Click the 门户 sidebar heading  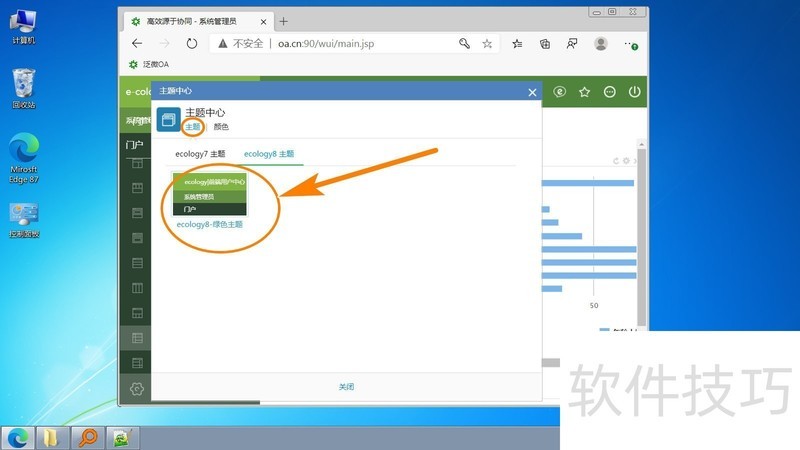(x=134, y=145)
